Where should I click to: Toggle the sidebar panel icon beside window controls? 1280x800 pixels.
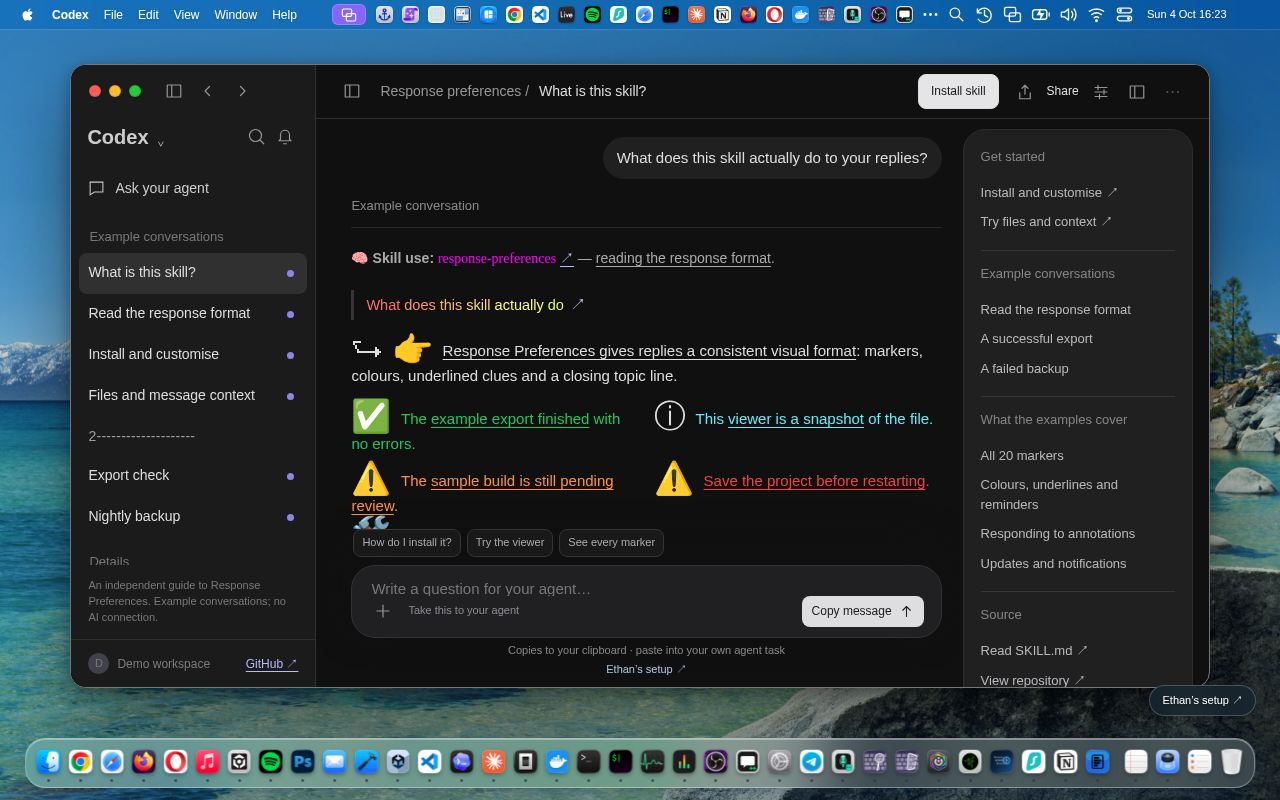[174, 91]
